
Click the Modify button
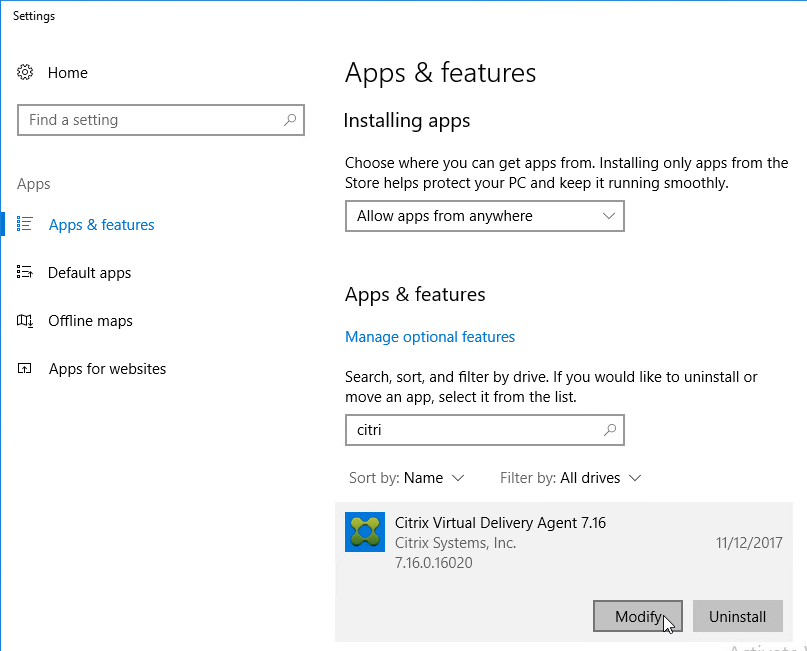coord(638,616)
